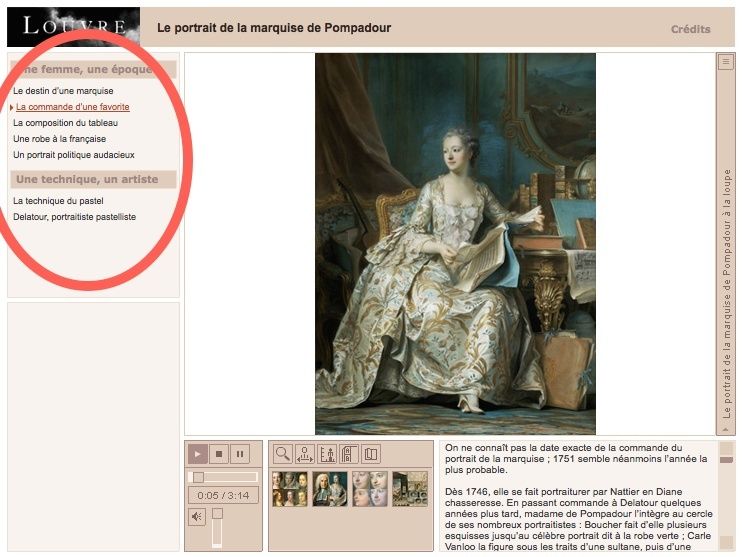Open the Crédits link
Viewport: 742px width, 557px height.
click(690, 29)
